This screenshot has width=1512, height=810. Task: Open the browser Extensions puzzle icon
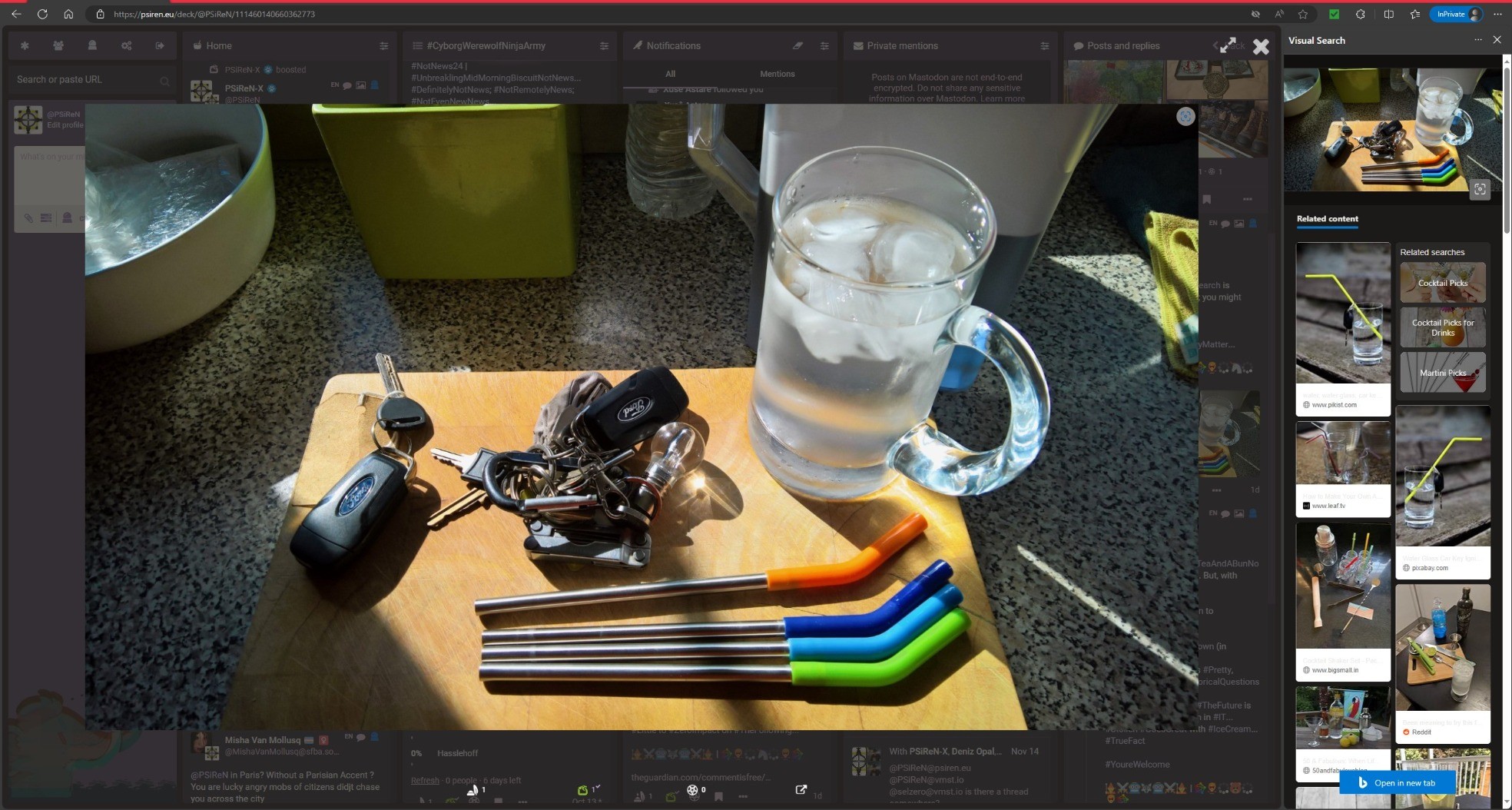[1361, 14]
